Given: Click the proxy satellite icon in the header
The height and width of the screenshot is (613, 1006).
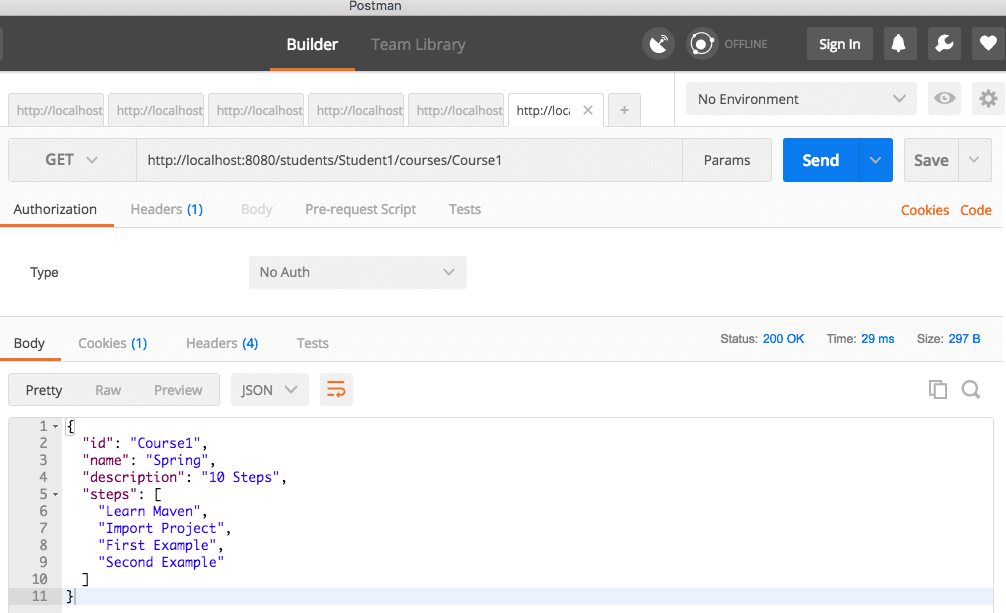Looking at the screenshot, I should (x=658, y=43).
